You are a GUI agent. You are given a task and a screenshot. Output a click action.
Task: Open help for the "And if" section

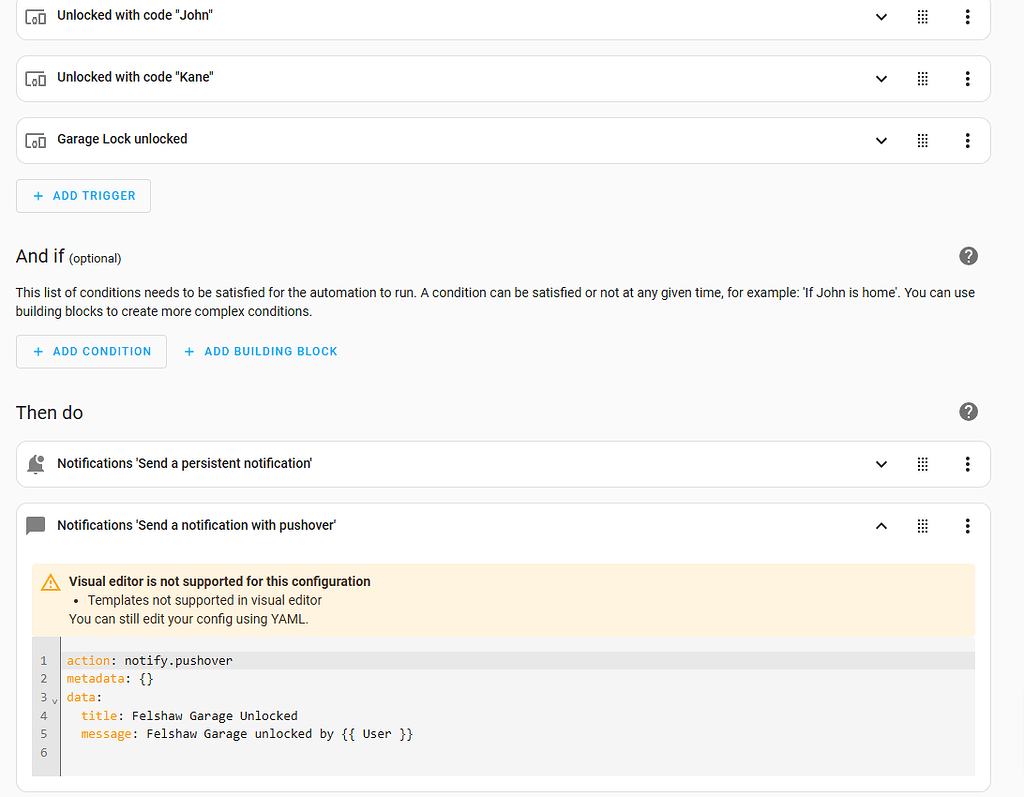(968, 256)
